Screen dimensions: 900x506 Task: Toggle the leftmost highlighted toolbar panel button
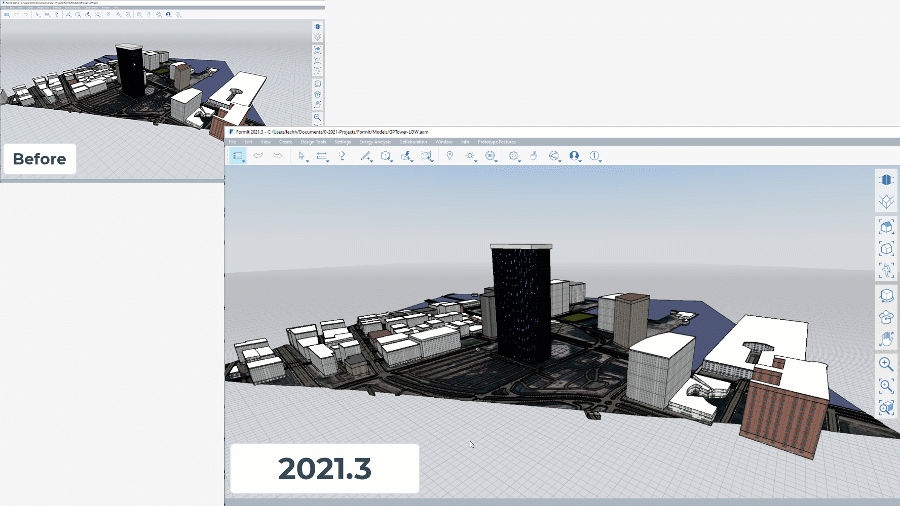point(237,156)
